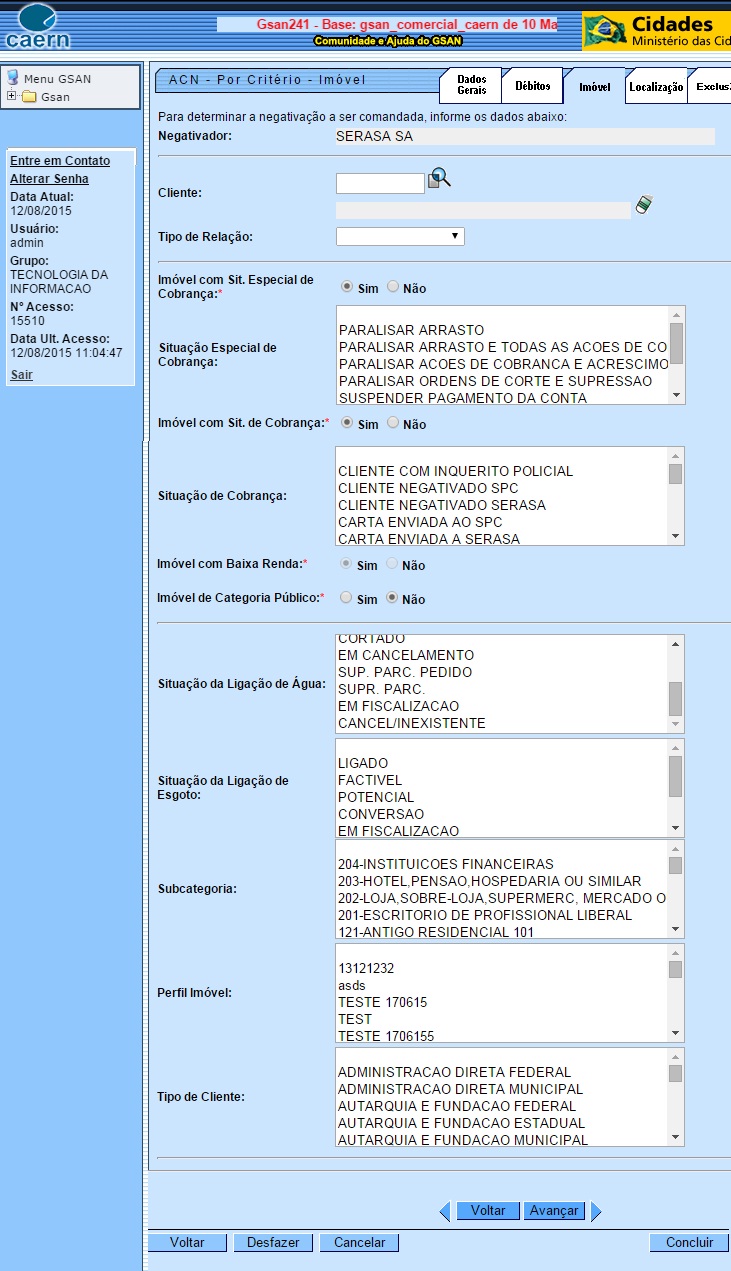
Task: Click the CAERN logo
Action: (x=37, y=27)
